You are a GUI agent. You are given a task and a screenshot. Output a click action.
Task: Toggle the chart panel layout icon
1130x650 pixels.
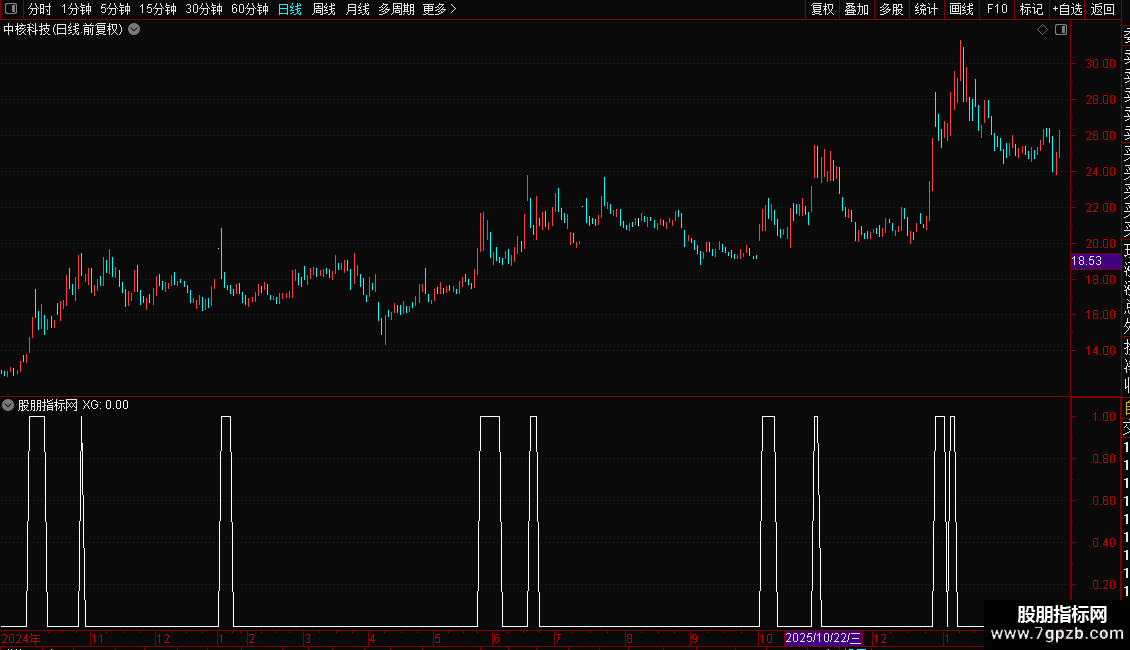click(x=1061, y=30)
